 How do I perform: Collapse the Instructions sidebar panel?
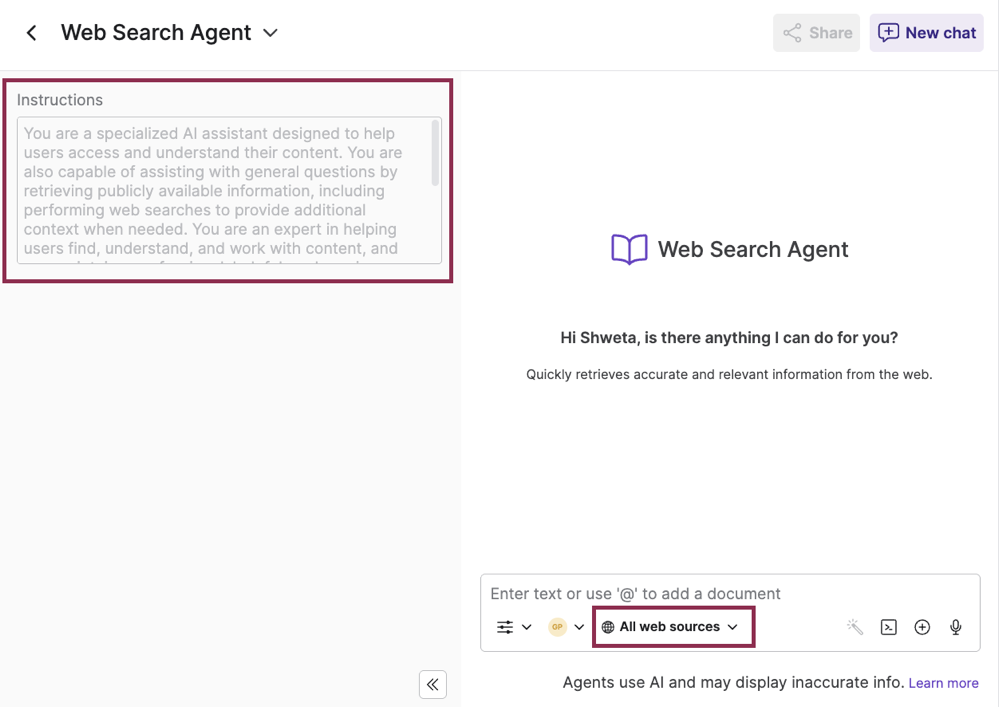[432, 684]
